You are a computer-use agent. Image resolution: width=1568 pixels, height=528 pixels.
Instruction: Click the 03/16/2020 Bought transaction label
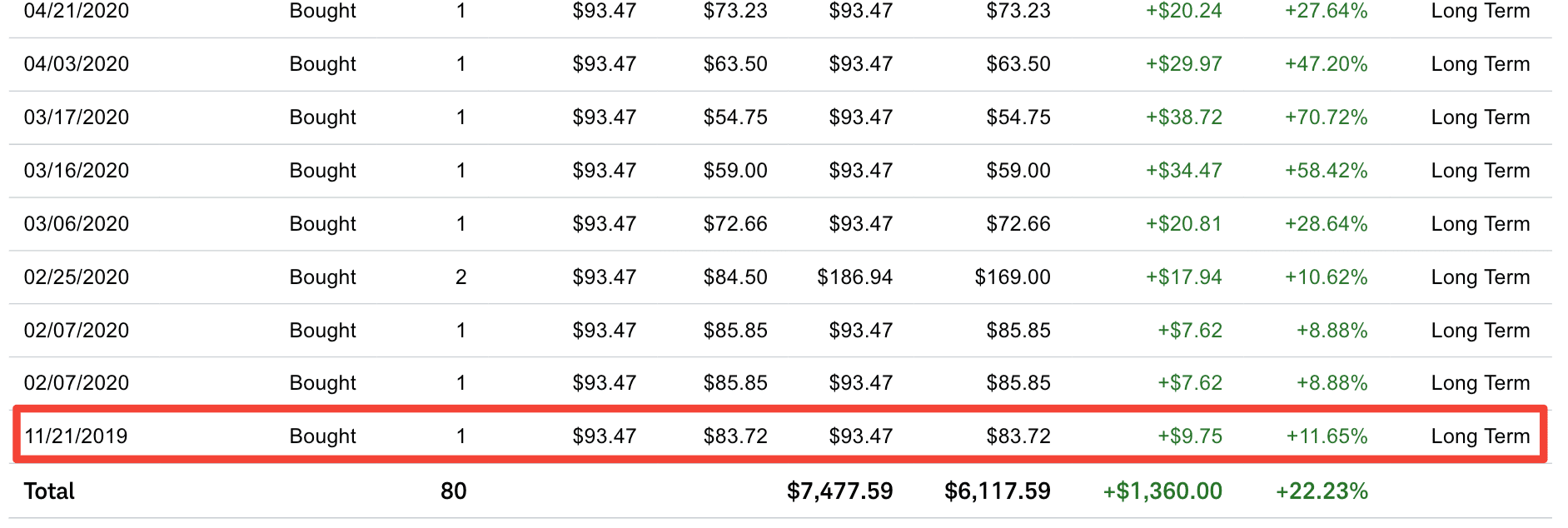[x=322, y=171]
